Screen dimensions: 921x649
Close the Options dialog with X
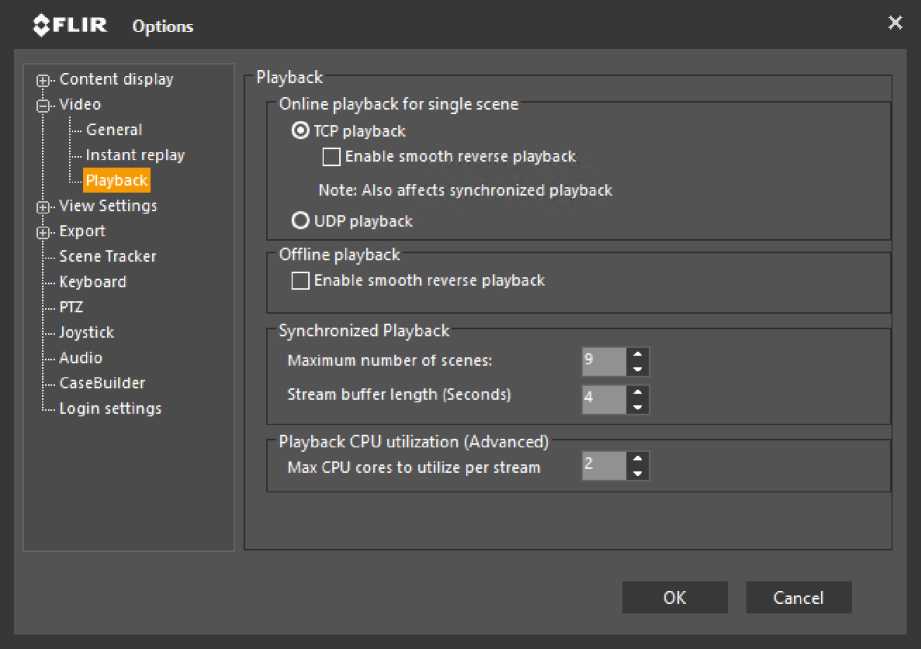(x=895, y=23)
